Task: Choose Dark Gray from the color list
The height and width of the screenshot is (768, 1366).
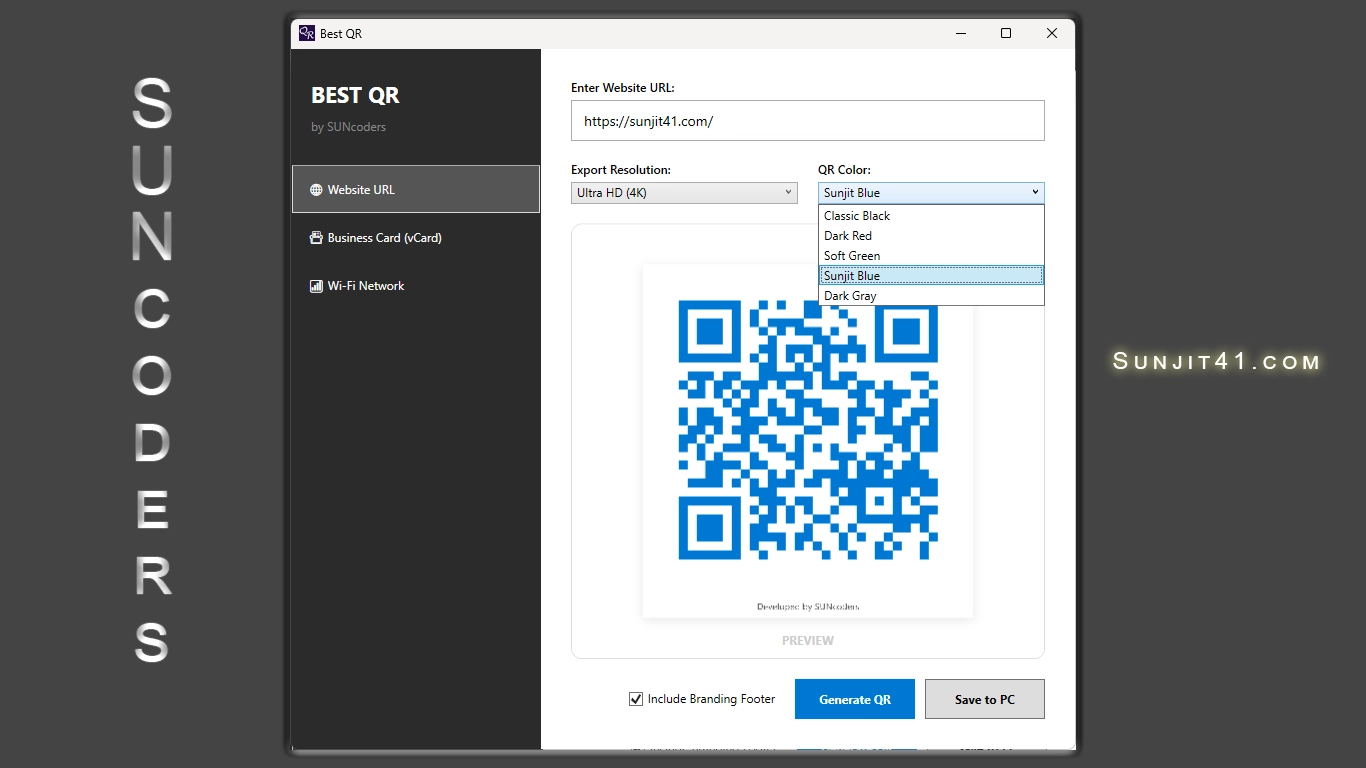Action: [931, 296]
